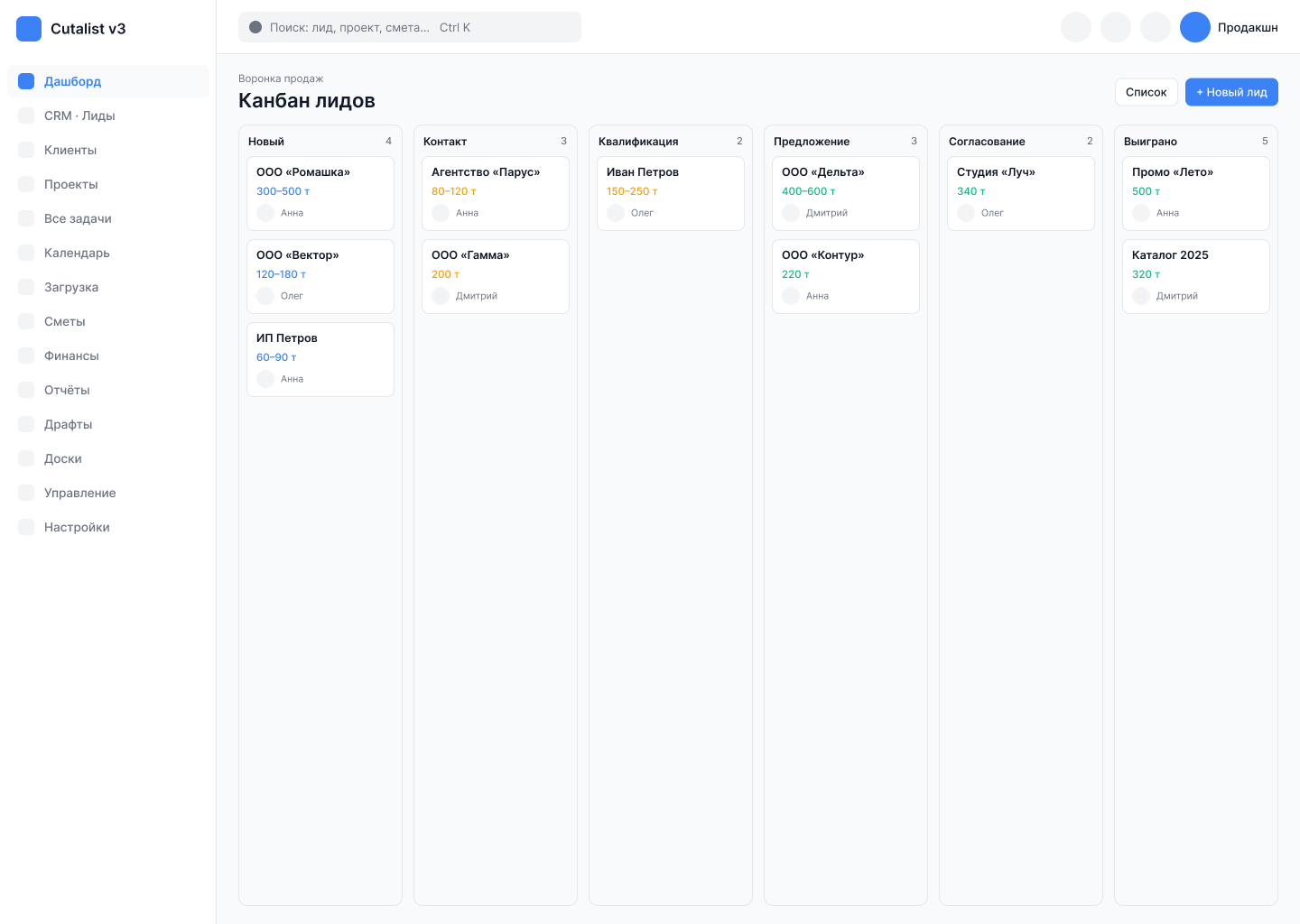Click the Предложение column header
Viewport: 1300px width, 924px height.
coord(812,142)
